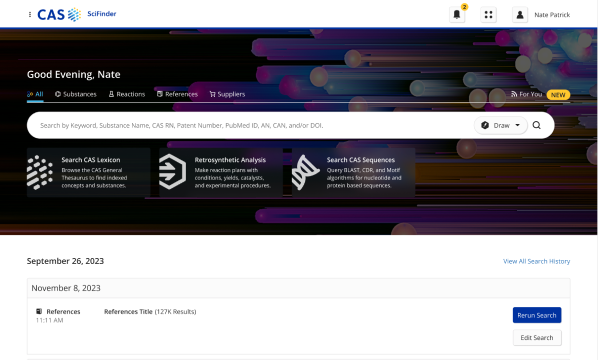The image size is (598, 360).
Task: Click the September 26, 2023 heading
Action: (65, 261)
